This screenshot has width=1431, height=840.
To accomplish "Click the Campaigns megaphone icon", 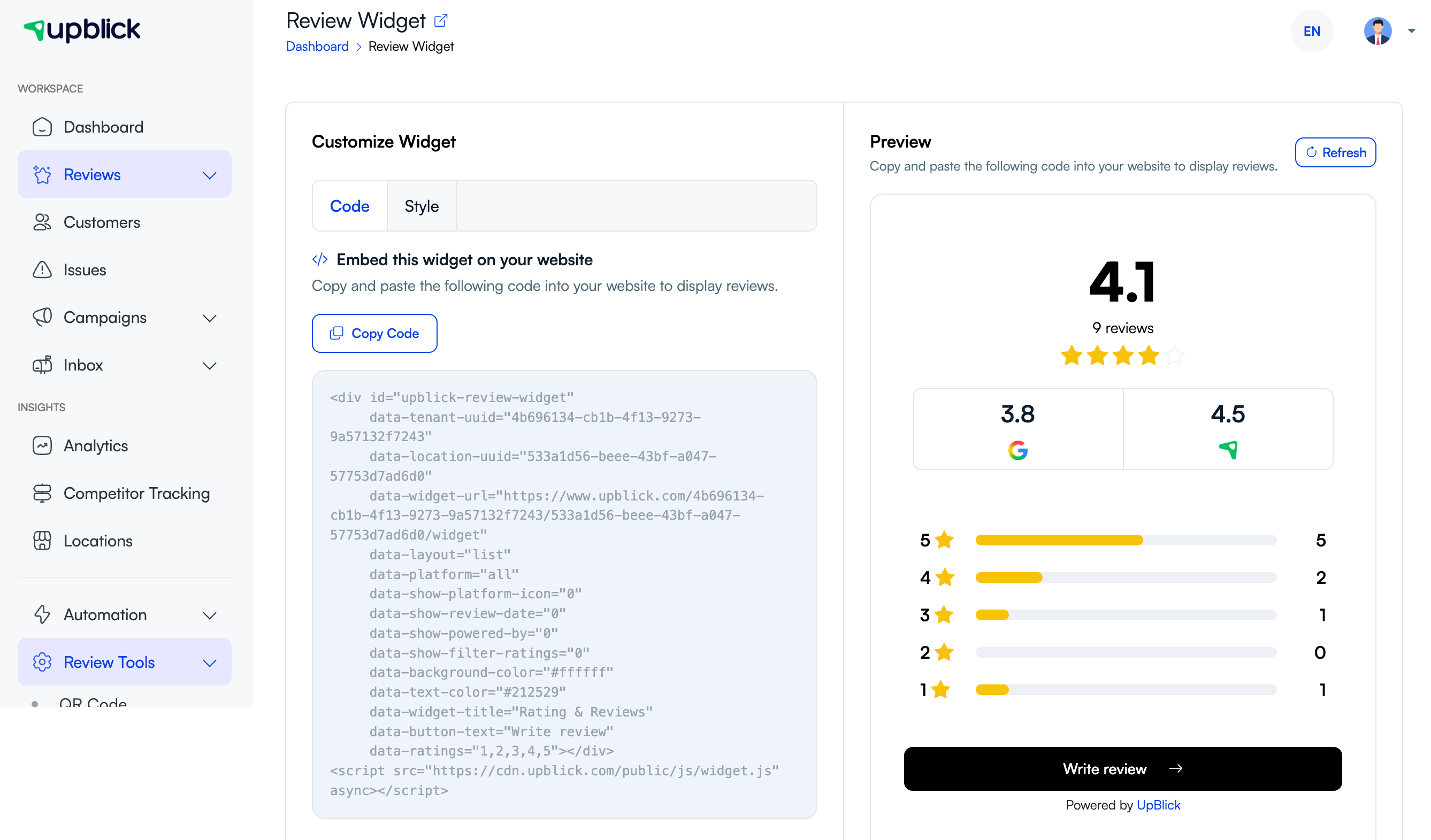I will [x=42, y=318].
